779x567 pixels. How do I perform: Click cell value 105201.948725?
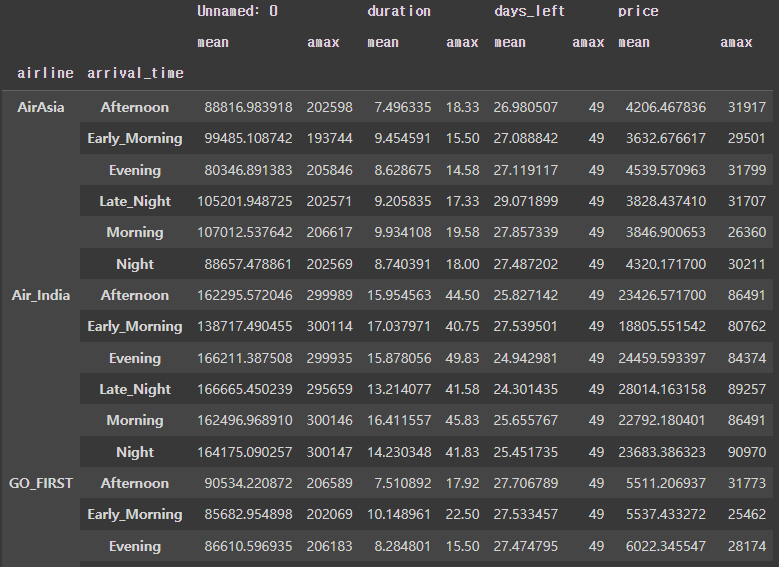point(245,201)
